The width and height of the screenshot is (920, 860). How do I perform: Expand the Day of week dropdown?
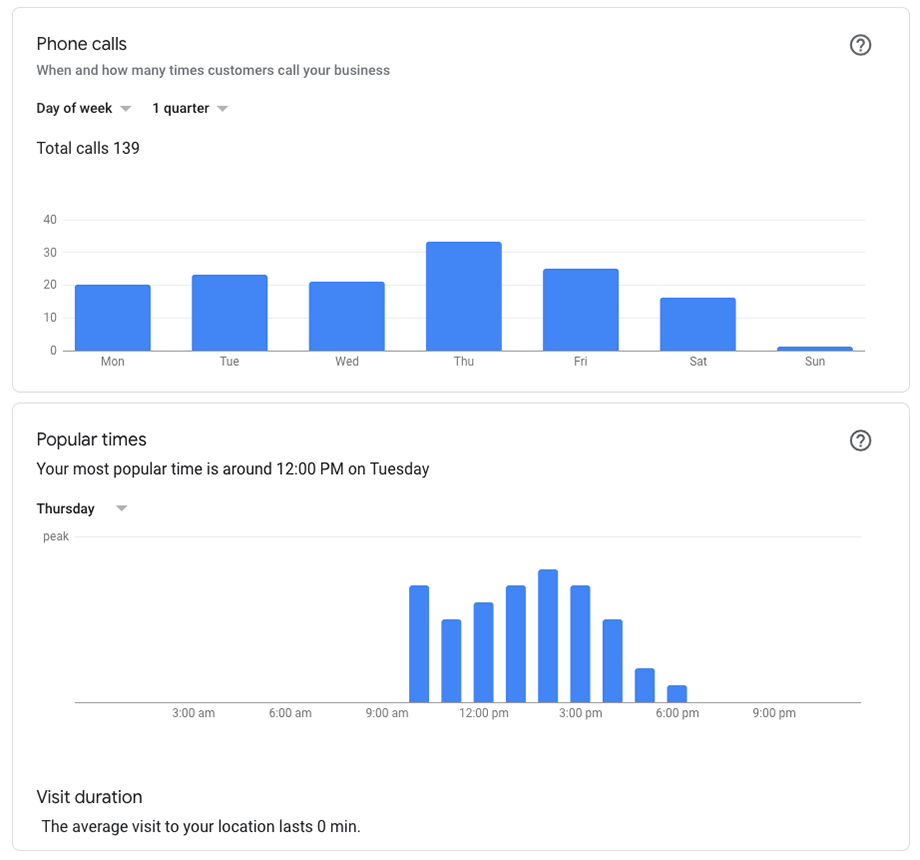[83, 109]
